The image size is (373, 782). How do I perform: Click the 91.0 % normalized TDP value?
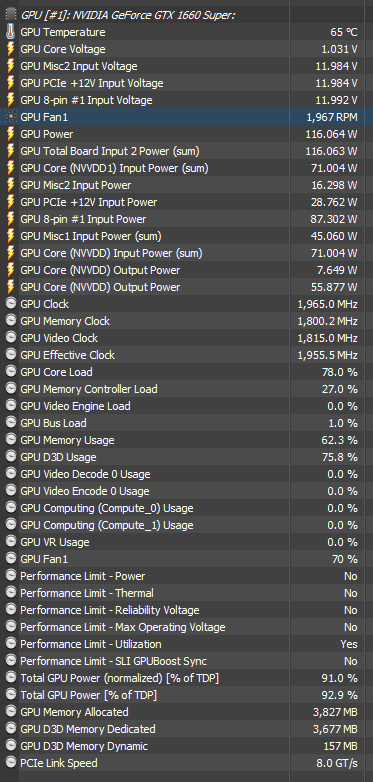(x=340, y=678)
